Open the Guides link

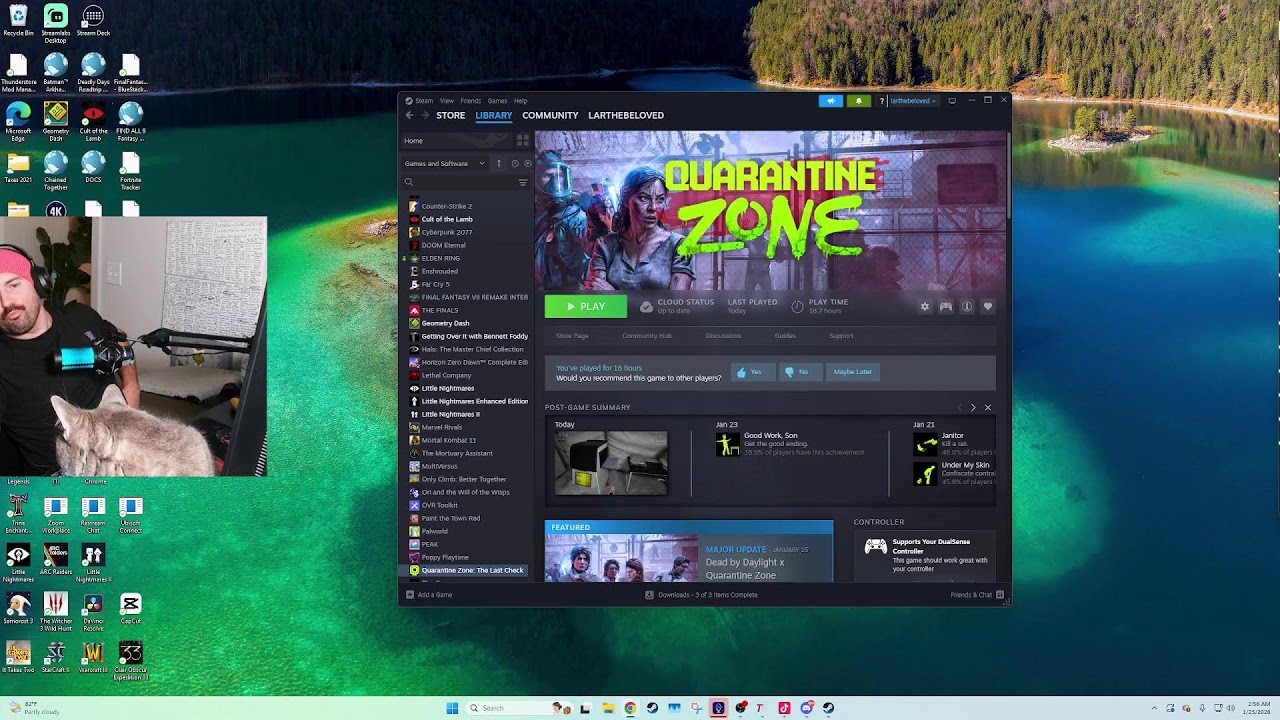click(785, 336)
